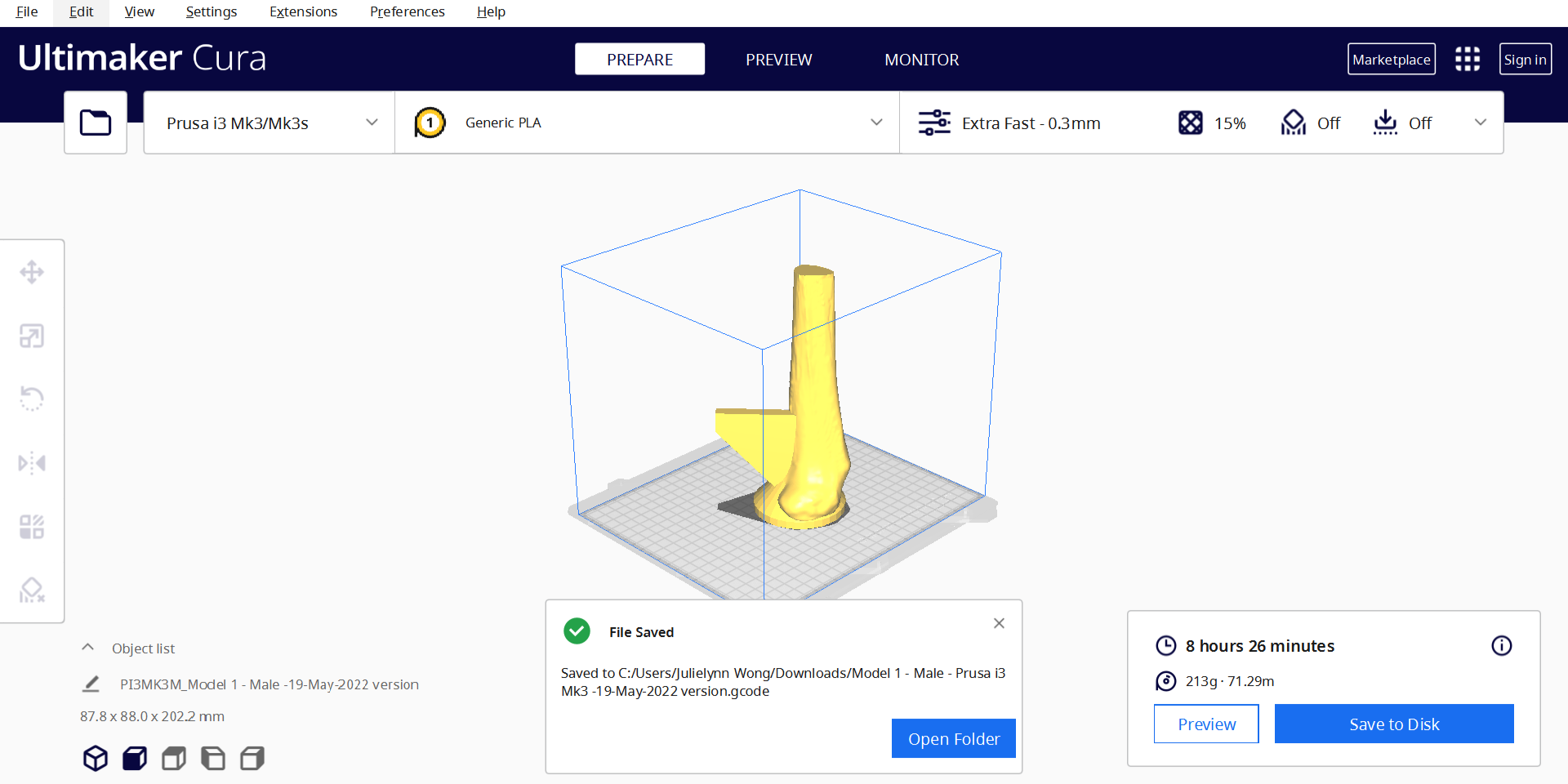This screenshot has width=1568, height=784.
Task: Open the Per Model Settings tool
Action: tap(32, 527)
